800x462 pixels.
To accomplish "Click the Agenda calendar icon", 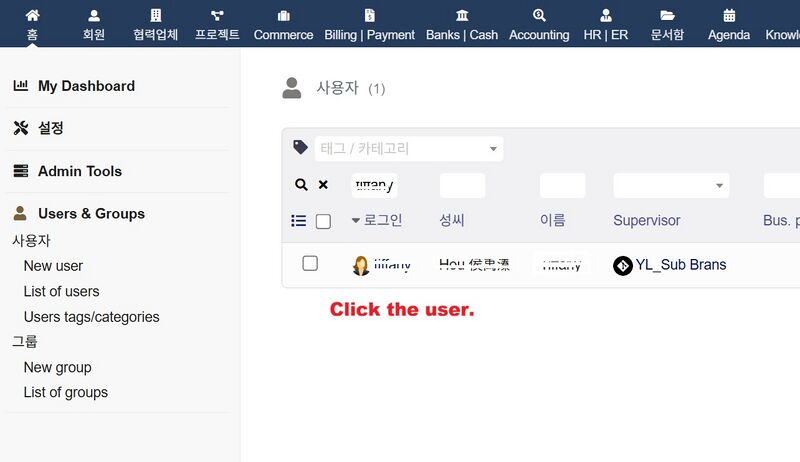I will click(x=729, y=15).
